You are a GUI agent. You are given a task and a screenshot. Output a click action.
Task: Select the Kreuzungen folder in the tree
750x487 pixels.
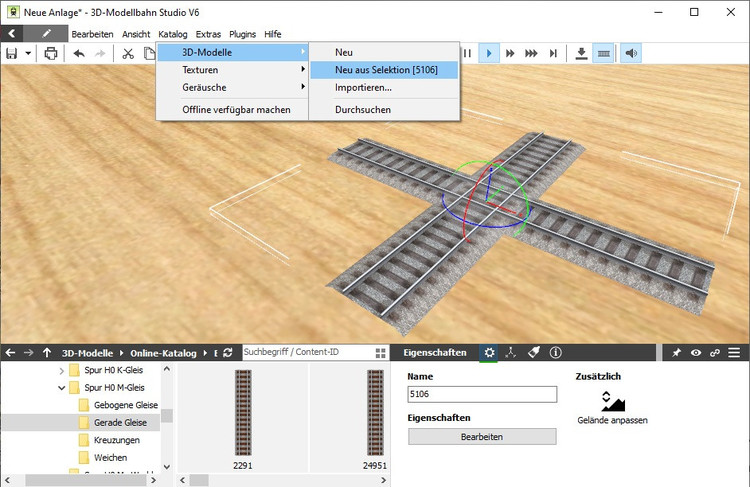[x=118, y=440]
